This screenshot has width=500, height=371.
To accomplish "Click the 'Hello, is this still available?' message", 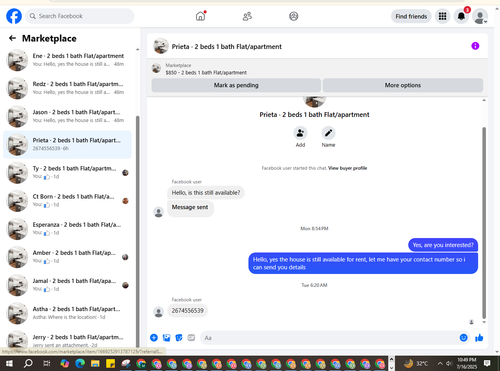I will (206, 193).
